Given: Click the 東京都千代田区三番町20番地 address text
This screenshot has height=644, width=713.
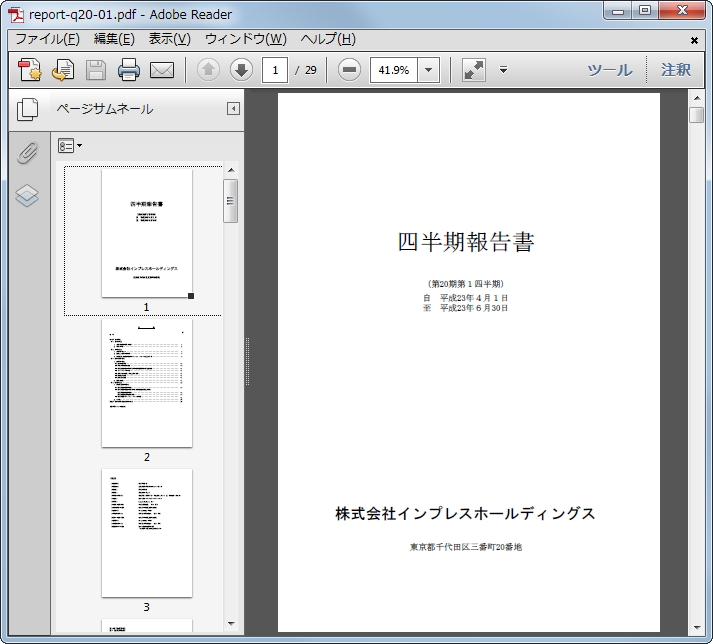Looking at the screenshot, I should coord(466,547).
